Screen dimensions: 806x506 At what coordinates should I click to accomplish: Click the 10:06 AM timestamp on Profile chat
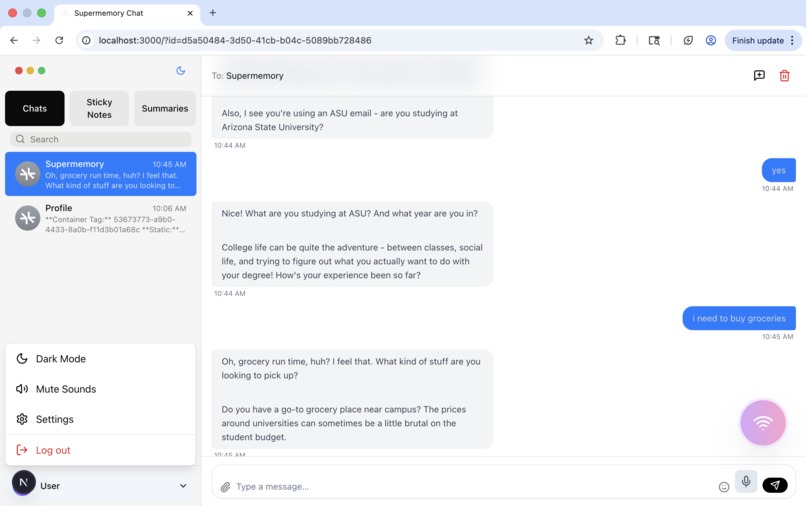[x=169, y=208]
